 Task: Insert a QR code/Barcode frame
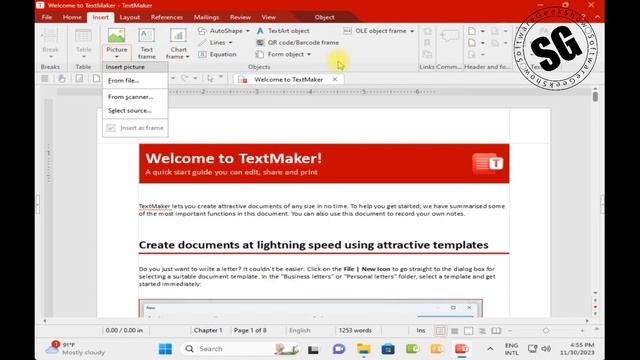[x=298, y=42]
